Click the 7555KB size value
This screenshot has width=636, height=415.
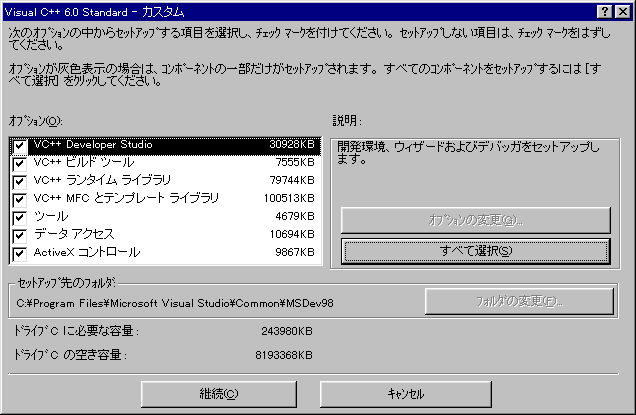click(x=295, y=162)
